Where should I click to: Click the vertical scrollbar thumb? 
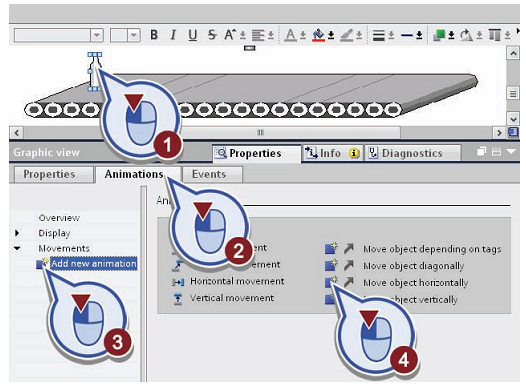pos(513,93)
